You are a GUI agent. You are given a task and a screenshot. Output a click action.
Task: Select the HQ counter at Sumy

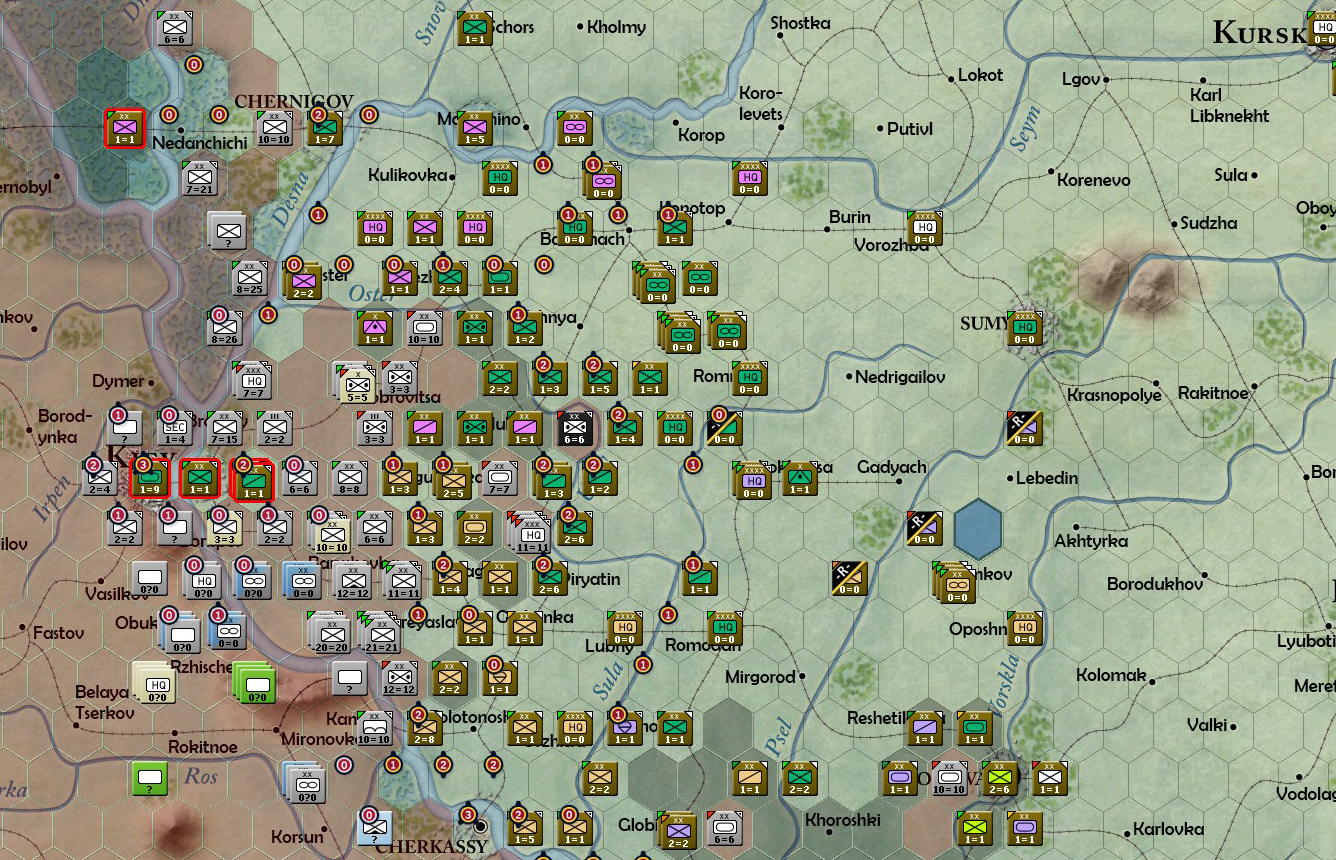(1024, 329)
